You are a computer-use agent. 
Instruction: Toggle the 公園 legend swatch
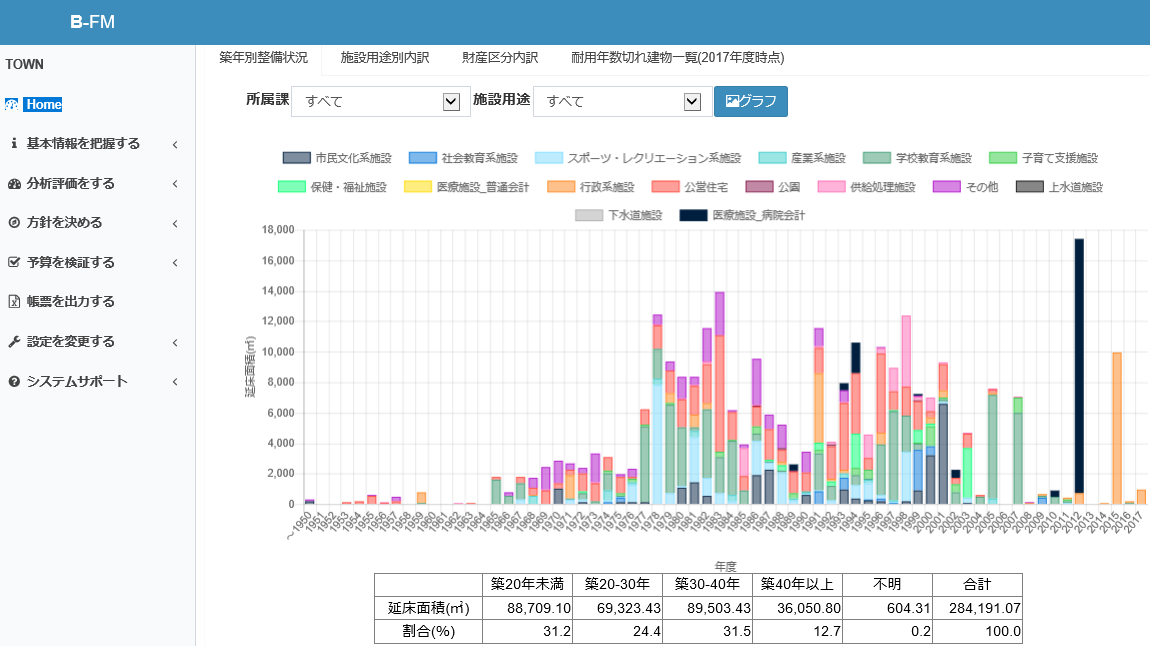759,187
